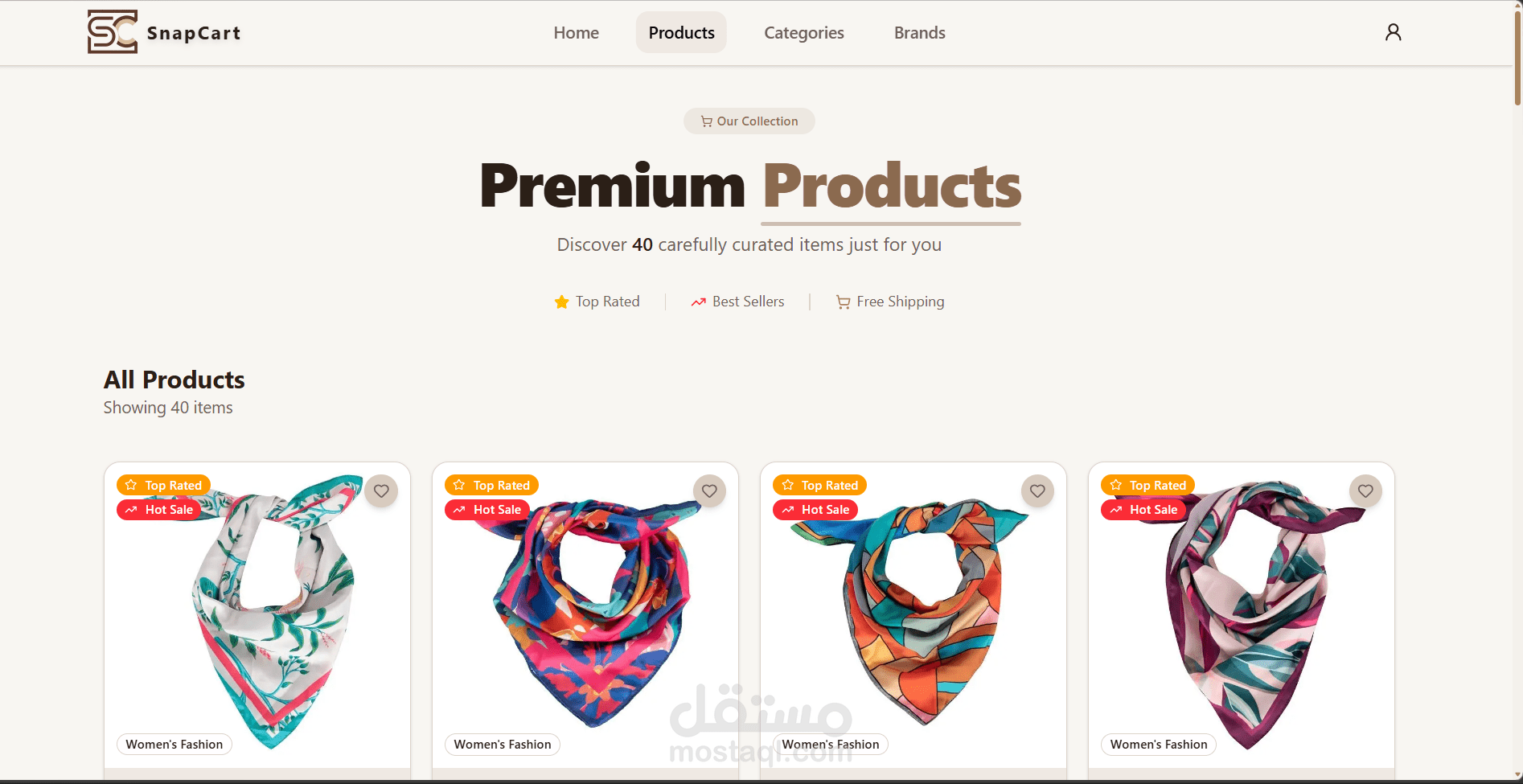
Task: Click the Top Rated star icon filter
Action: click(x=561, y=302)
